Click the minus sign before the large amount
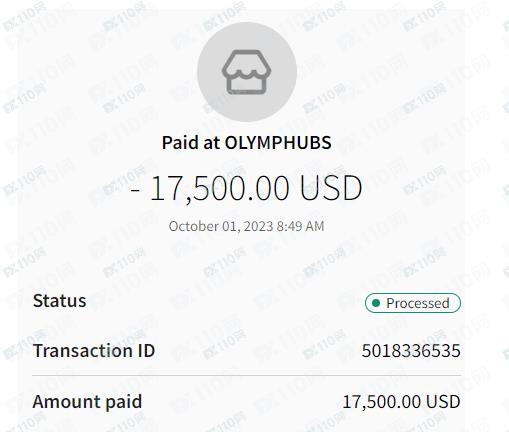Screen dimensions: 509x432 [135, 190]
